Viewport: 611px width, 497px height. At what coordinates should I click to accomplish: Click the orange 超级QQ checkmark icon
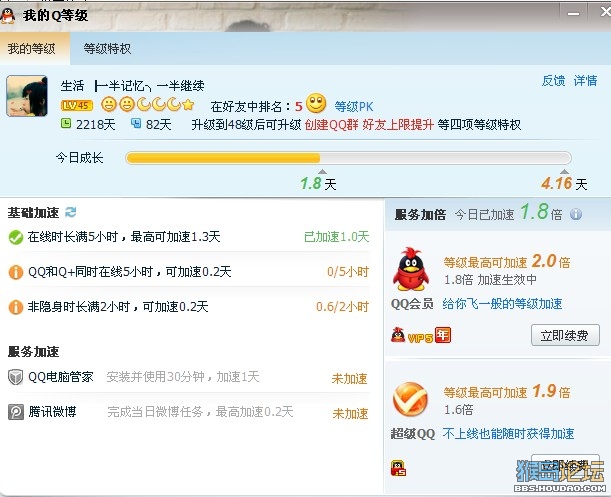(x=410, y=399)
